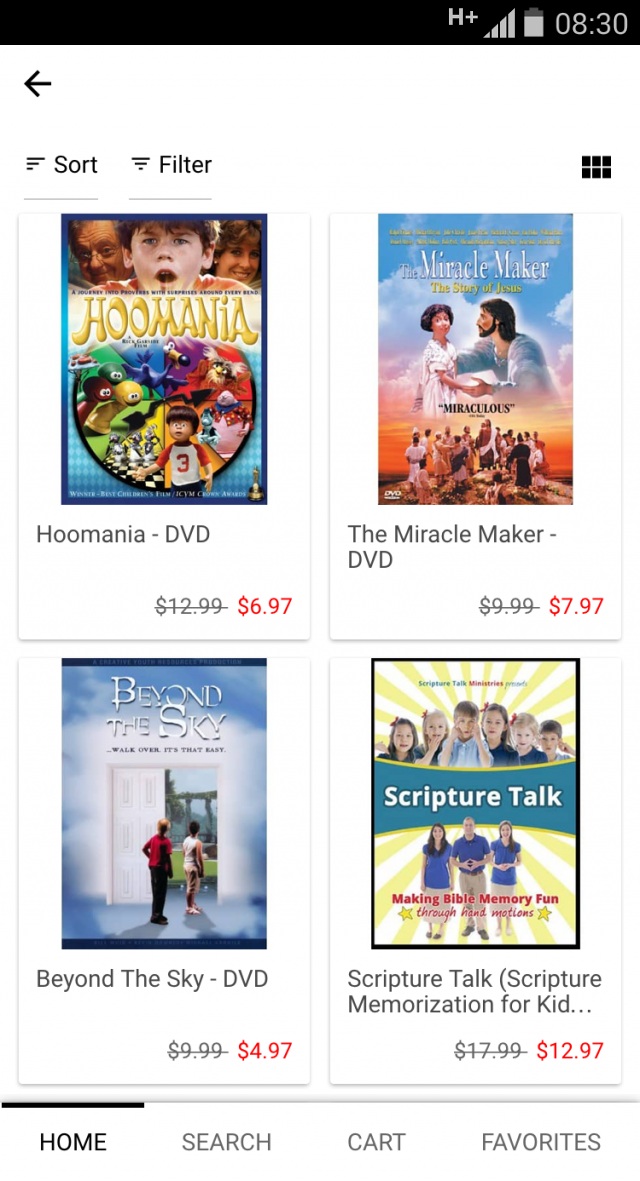Tap the battery status icon
The height and width of the screenshot is (1181, 640).
pos(534,22)
